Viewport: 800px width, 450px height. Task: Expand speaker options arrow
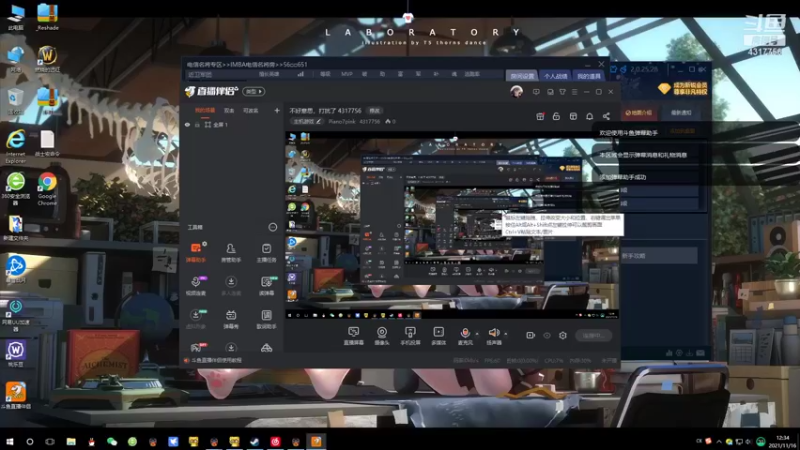coord(506,334)
